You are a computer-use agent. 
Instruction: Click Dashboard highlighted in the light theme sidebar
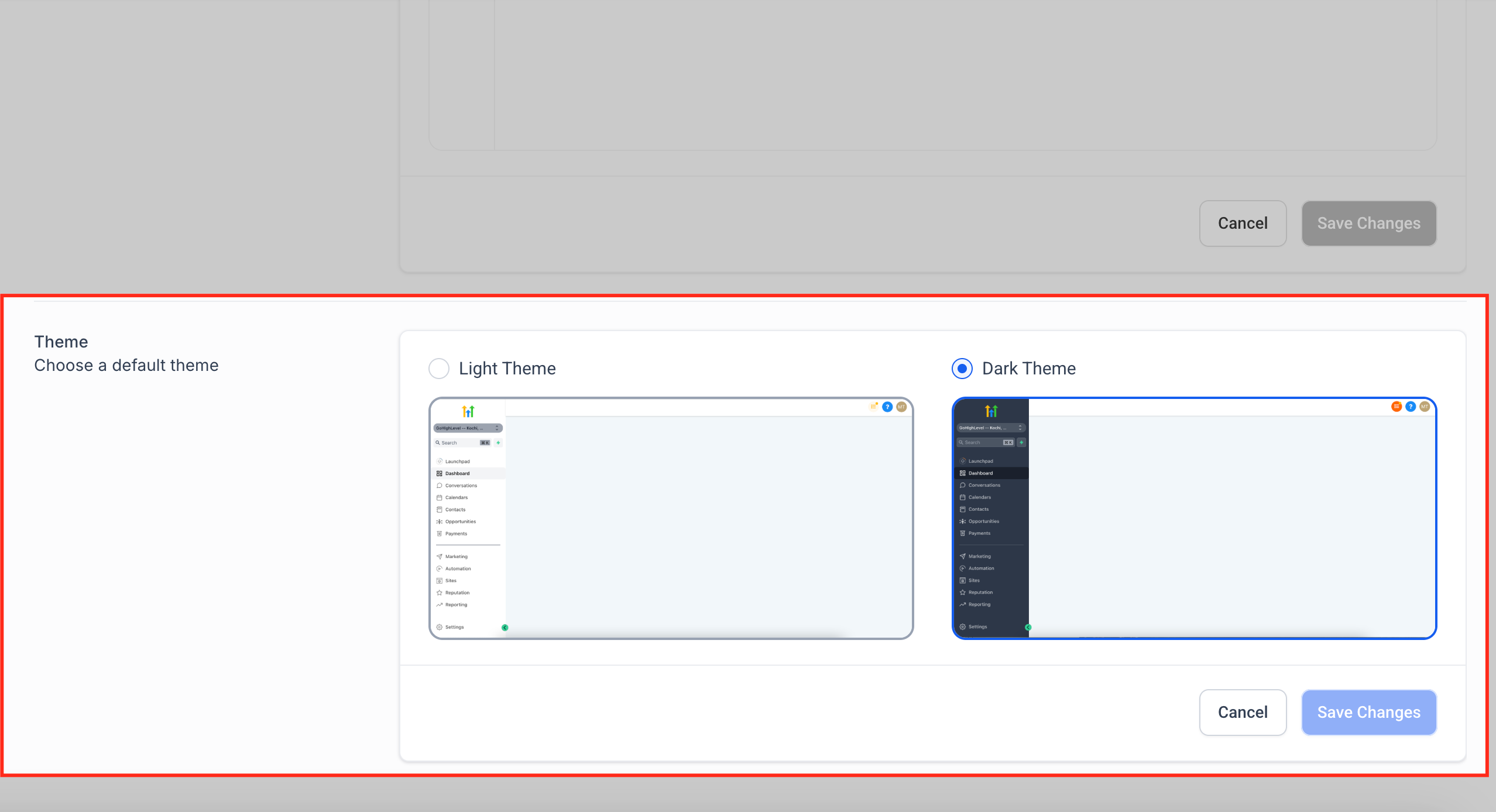457,473
